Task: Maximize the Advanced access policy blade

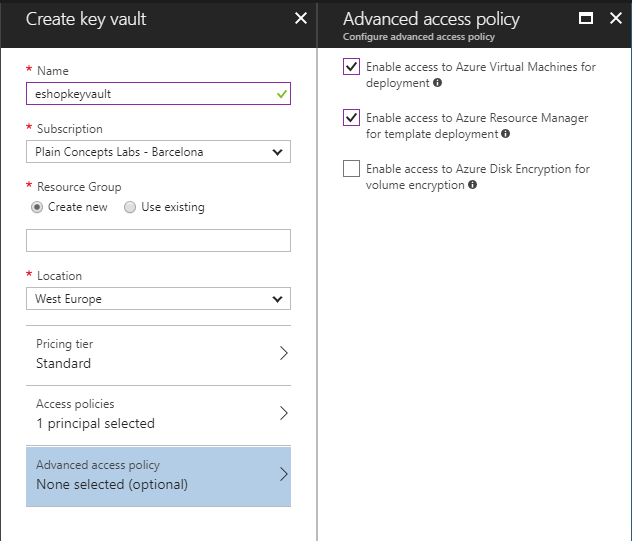Action: [x=586, y=18]
